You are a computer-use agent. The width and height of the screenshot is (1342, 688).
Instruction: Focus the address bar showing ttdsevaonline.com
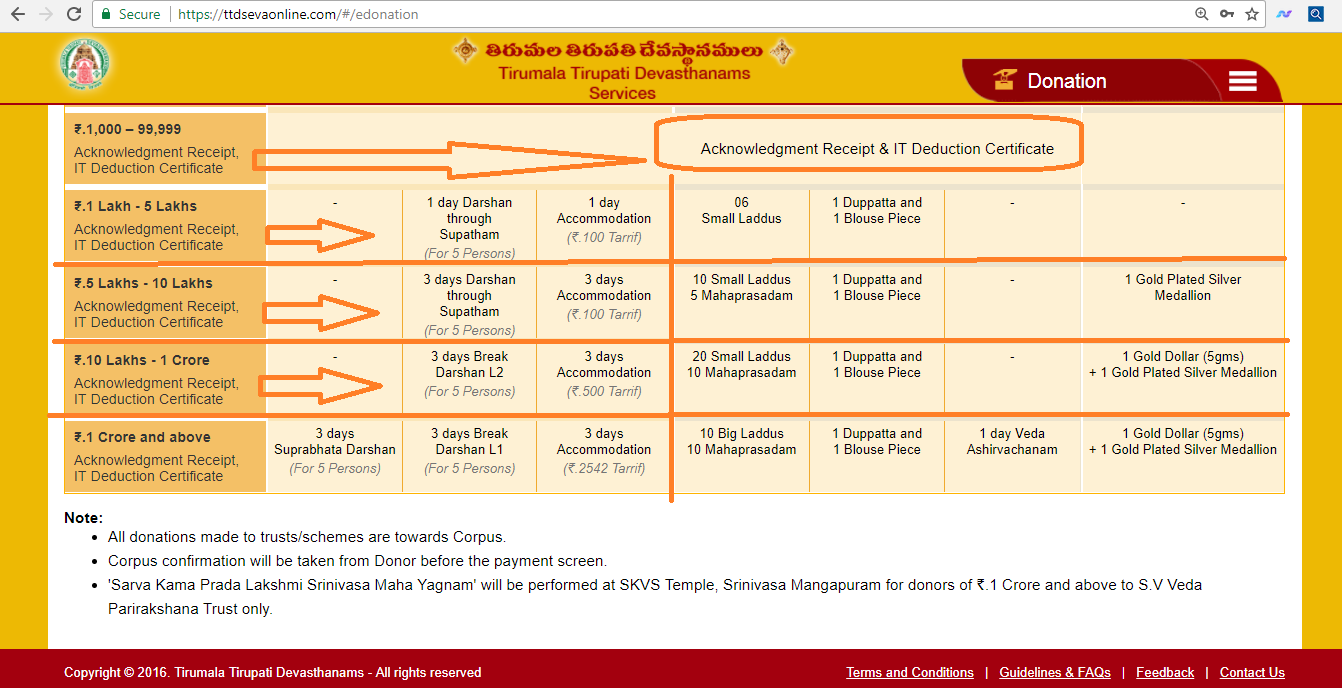680,15
